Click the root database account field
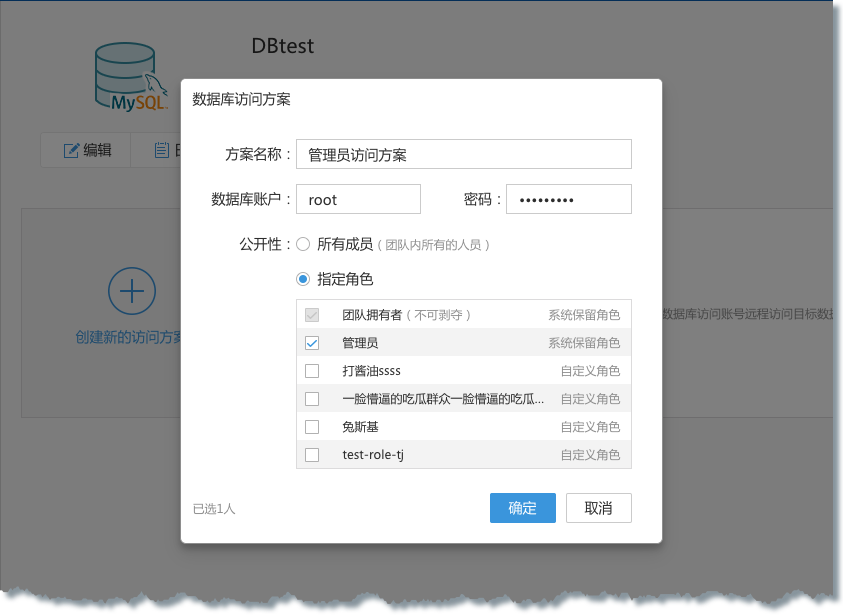The height and width of the screenshot is (615, 843). [358, 199]
